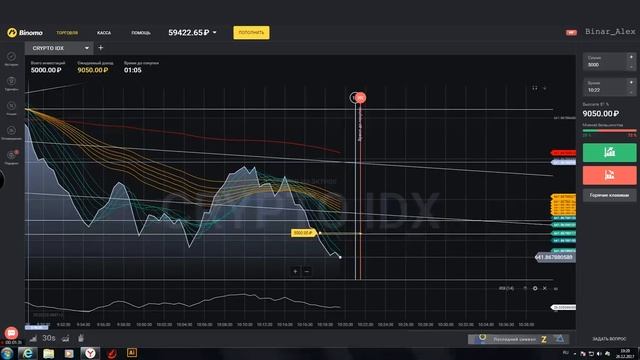The image size is (640, 360).
Task: Click the majority opinion sentiment bar
Action: [609, 131]
